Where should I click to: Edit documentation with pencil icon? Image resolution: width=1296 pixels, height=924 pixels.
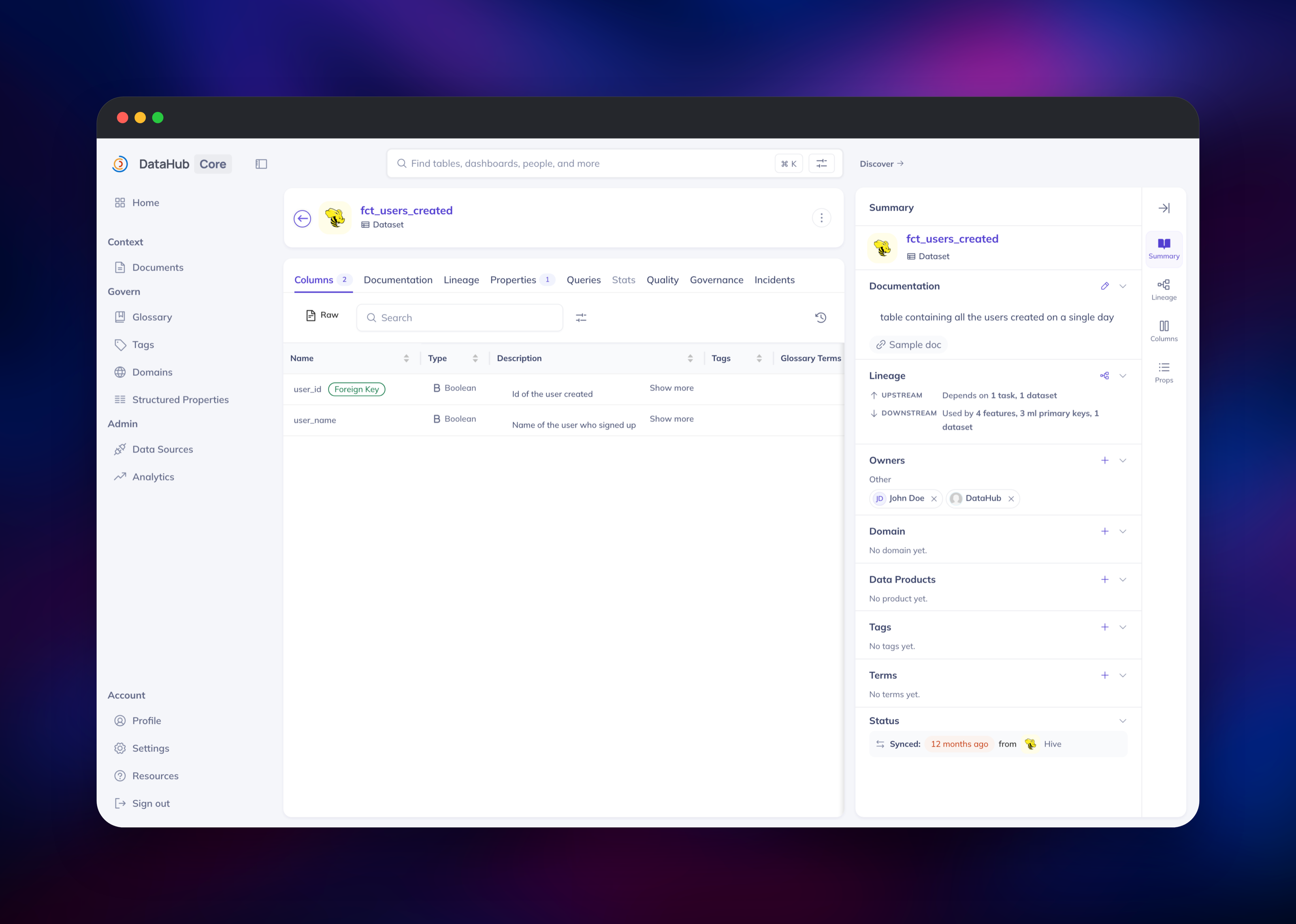tap(1105, 286)
